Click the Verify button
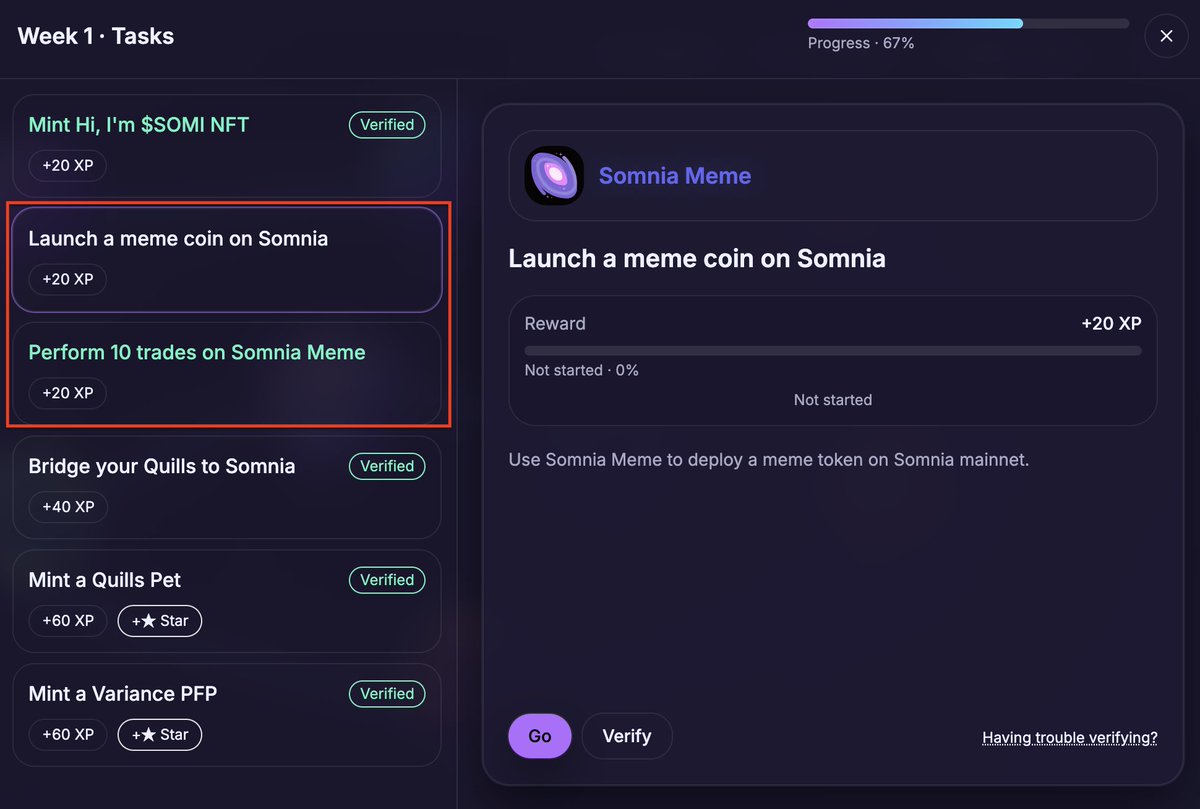Image resolution: width=1200 pixels, height=809 pixels. 627,736
